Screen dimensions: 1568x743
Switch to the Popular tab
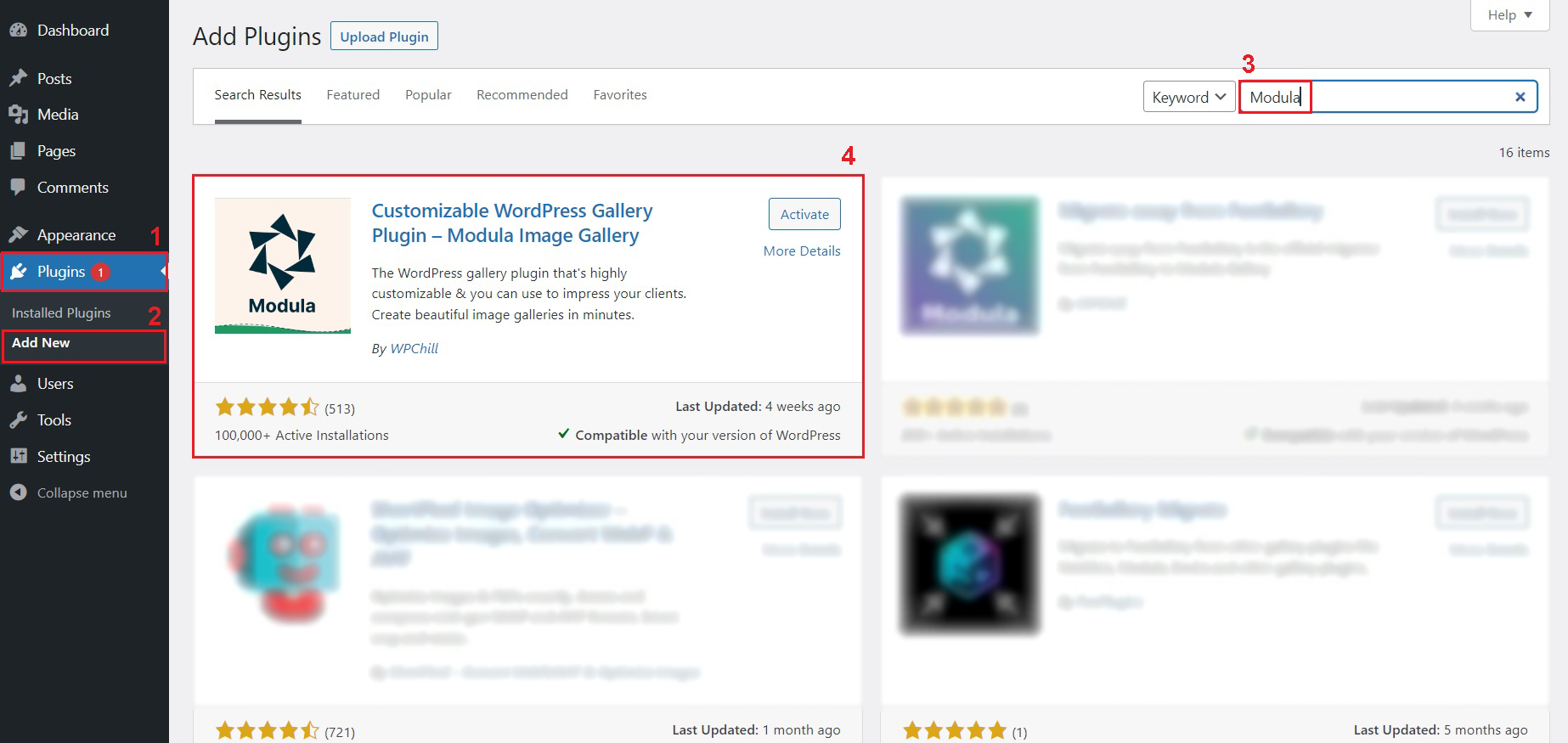coord(428,95)
